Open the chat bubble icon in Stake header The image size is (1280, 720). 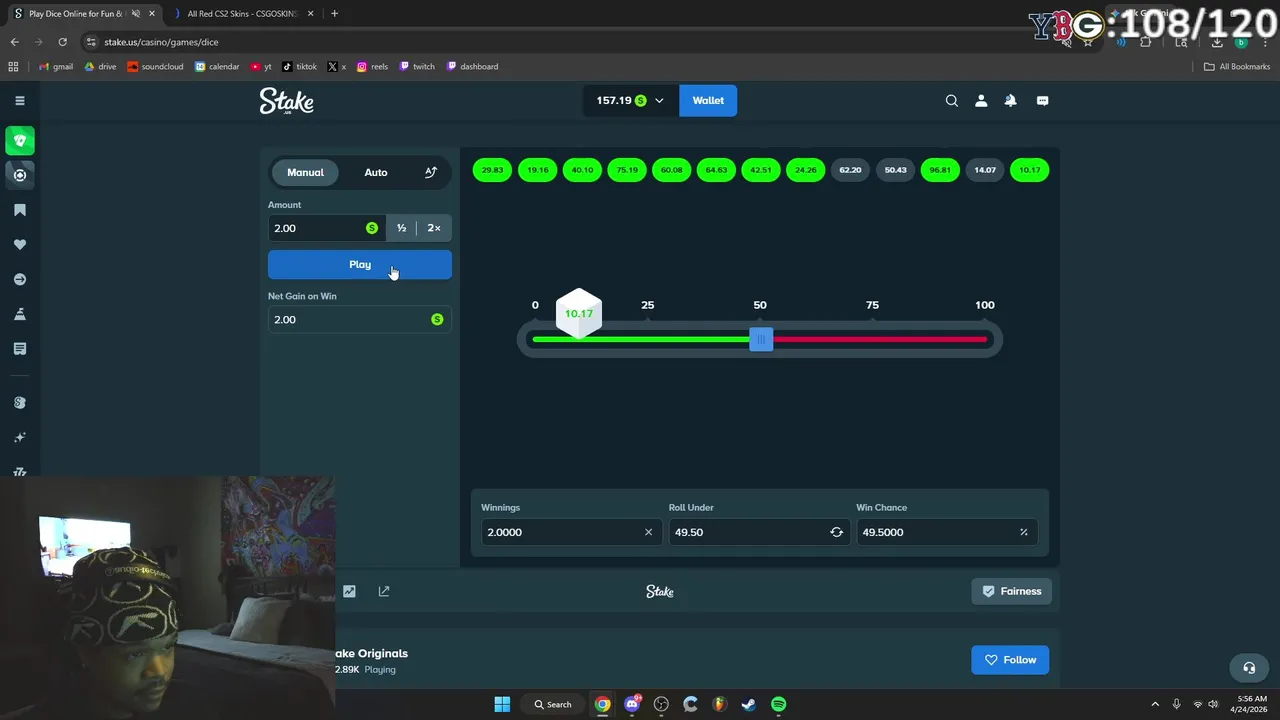1042,100
